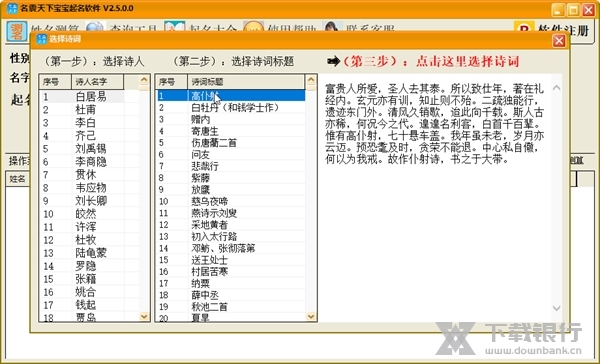Choose poem title 问友
Screen dimensions: 600x364
(201, 155)
